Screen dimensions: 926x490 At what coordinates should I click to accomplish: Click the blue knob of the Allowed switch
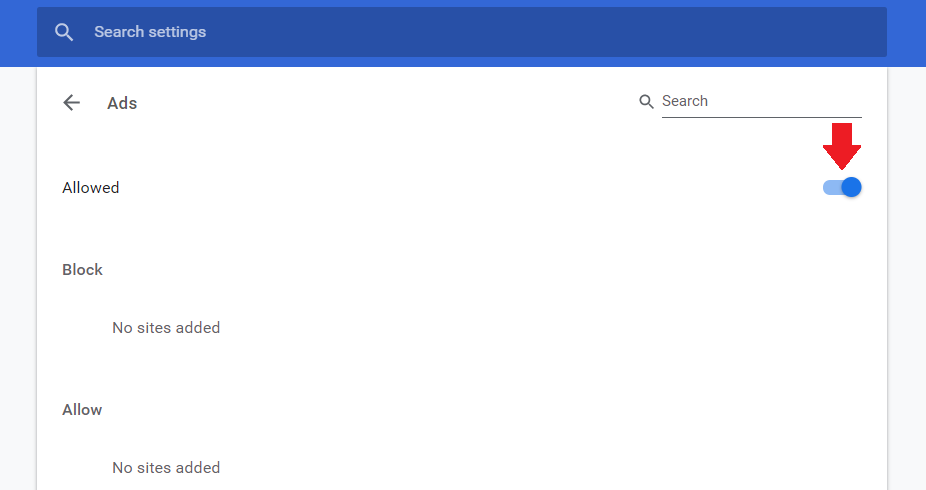coord(851,187)
